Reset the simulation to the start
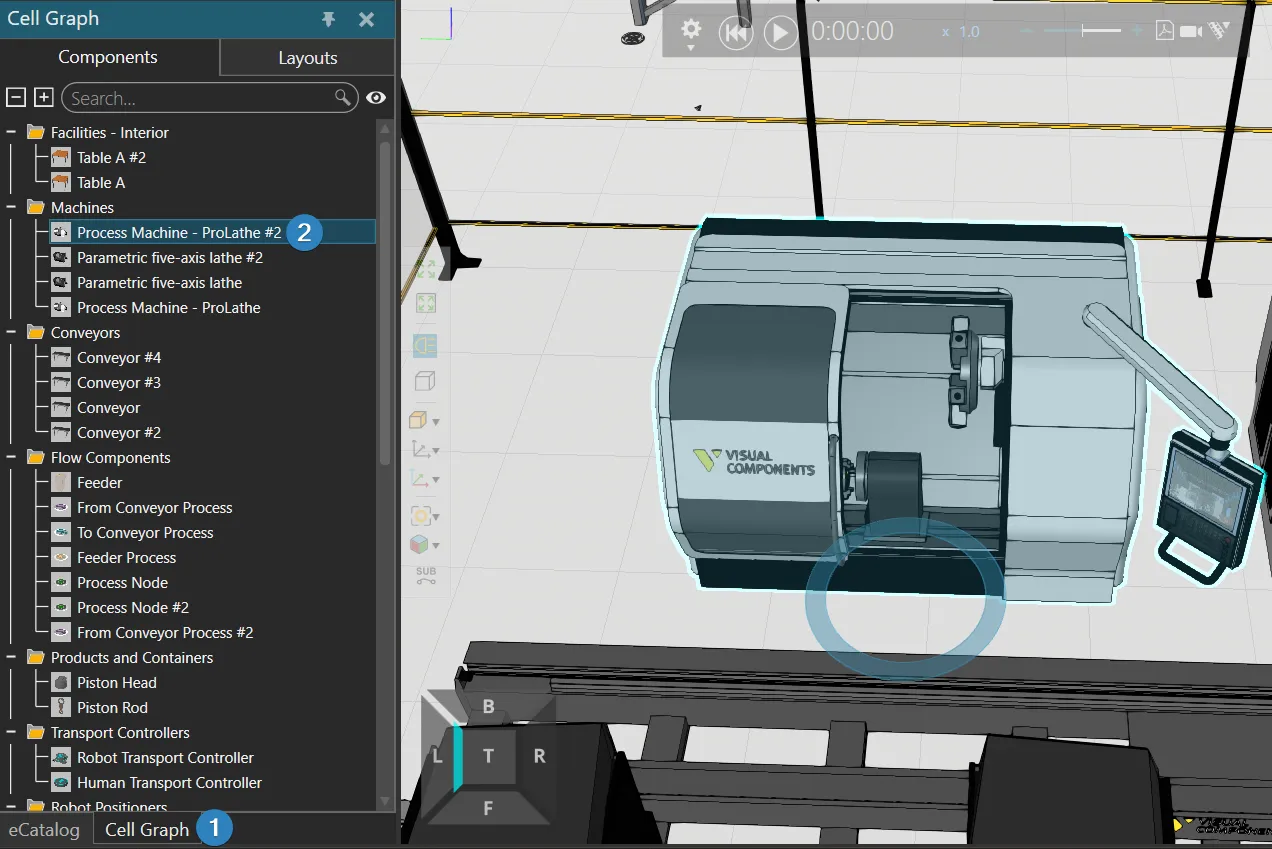Viewport: 1272px width, 849px height. point(735,33)
